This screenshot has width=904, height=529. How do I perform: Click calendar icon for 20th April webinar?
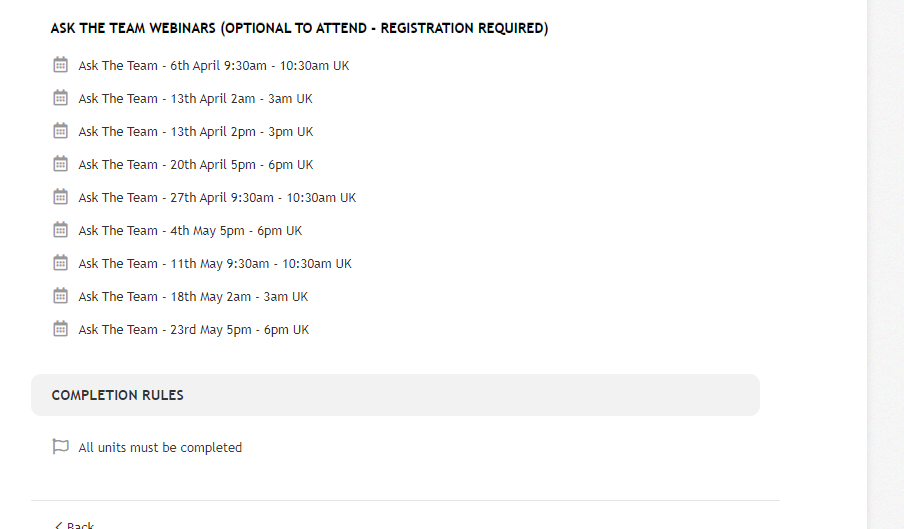click(x=61, y=164)
